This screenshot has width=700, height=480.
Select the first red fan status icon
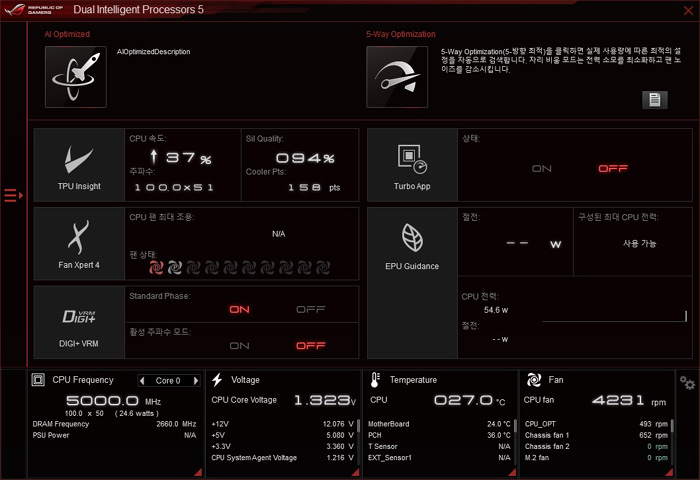pyautogui.click(x=156, y=267)
